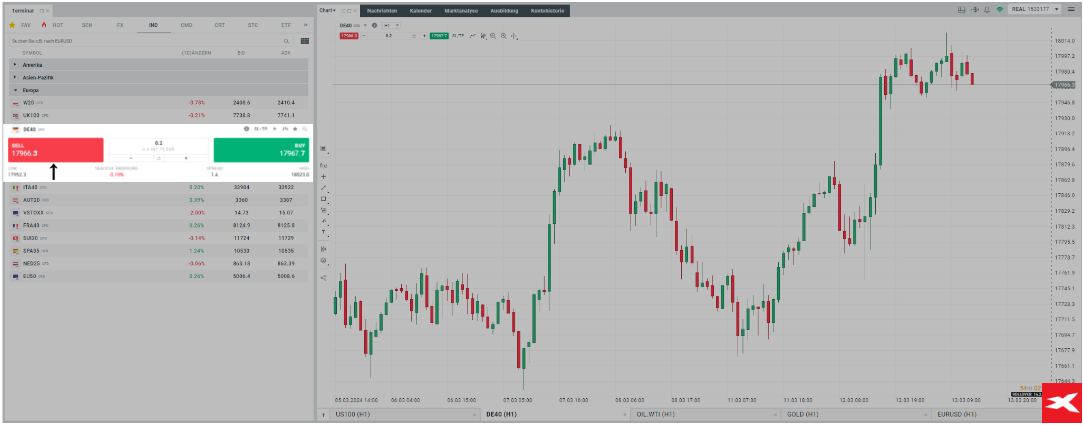This screenshot has height=425, width=1083.
Task: Switch to the FX category tab
Action: [120, 25]
